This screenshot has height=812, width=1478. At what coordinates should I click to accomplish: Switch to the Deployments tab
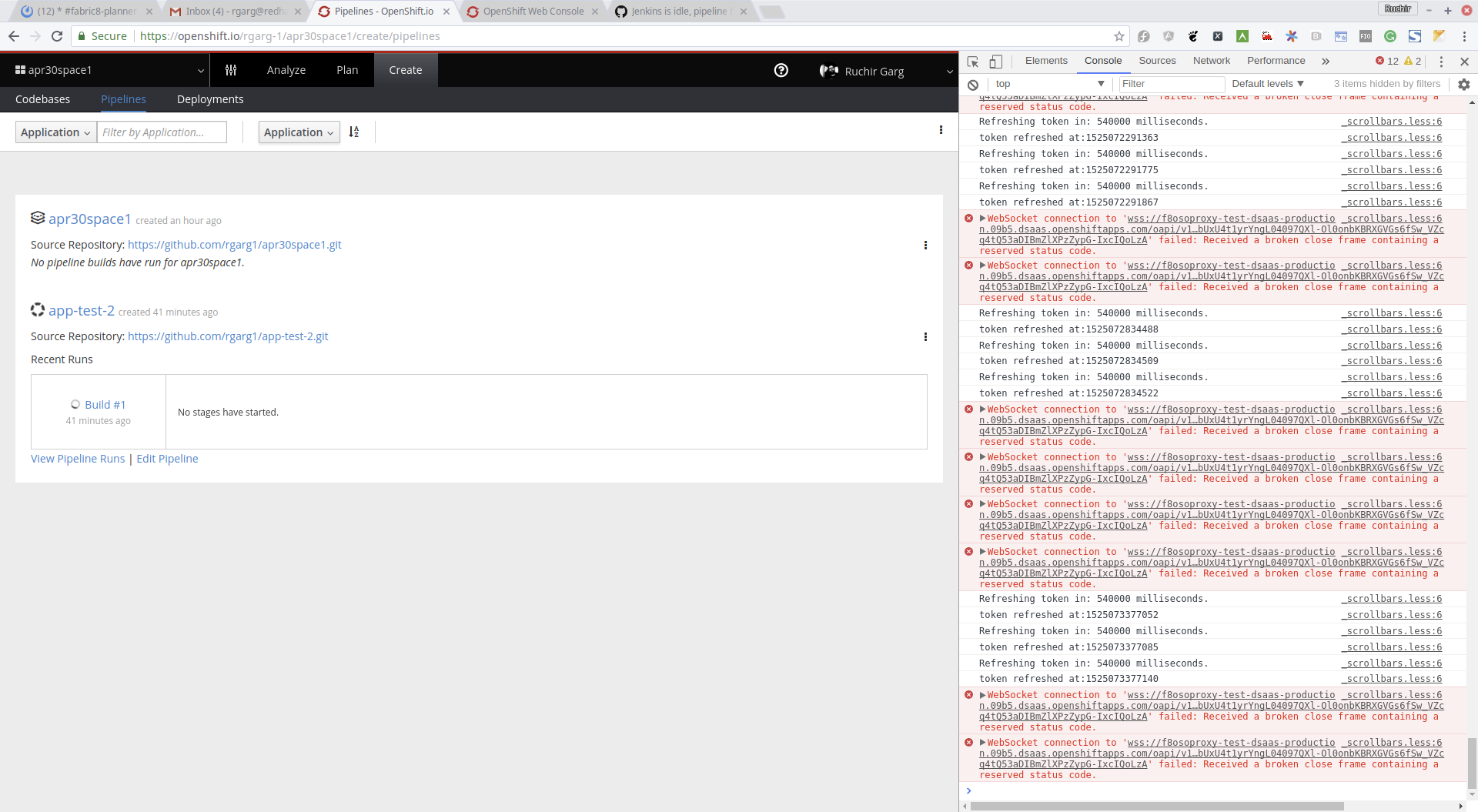click(209, 99)
